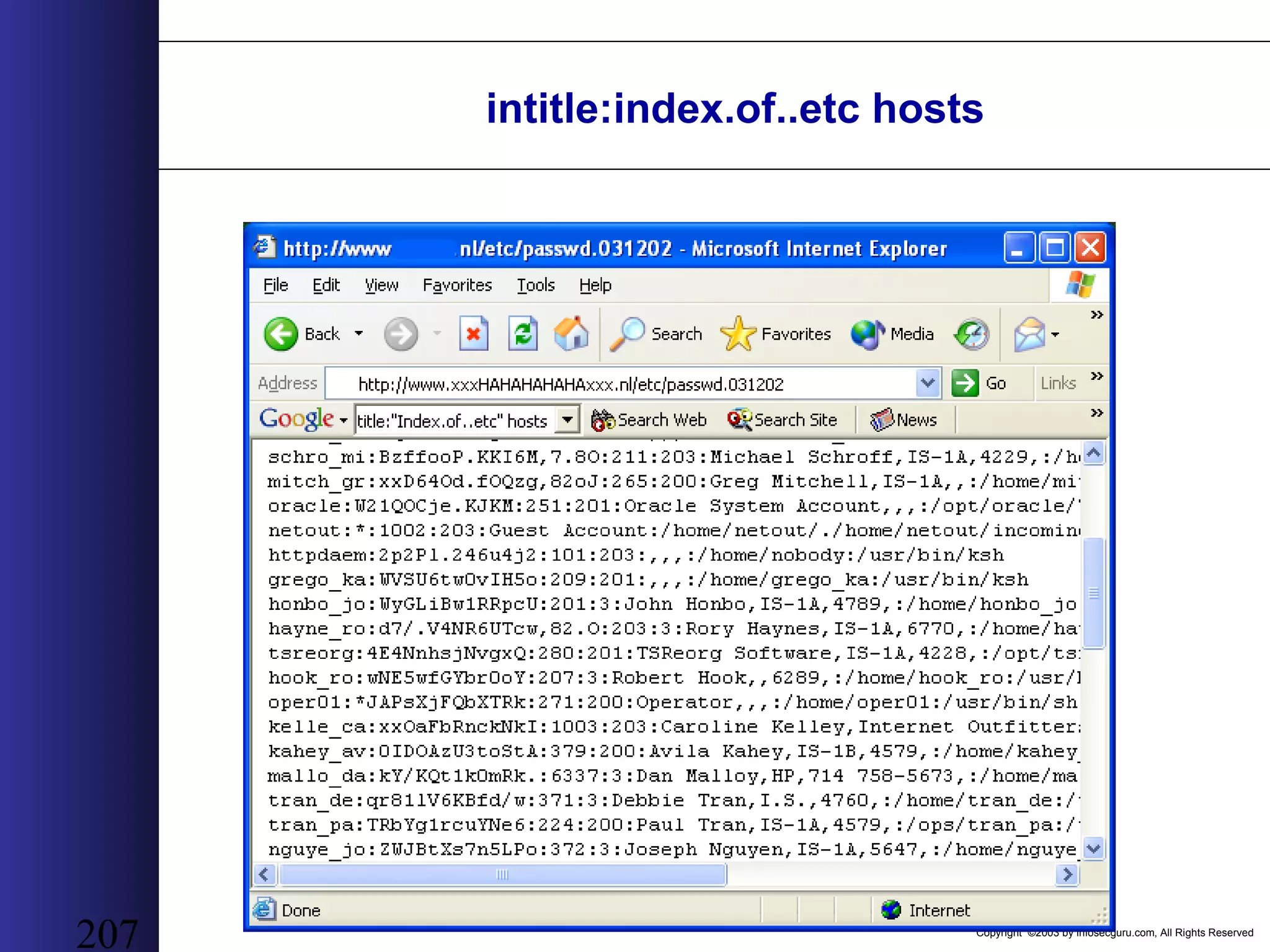Open the Mail dropdown arrow
Viewport: 1270px width, 952px height.
pos(1055,334)
